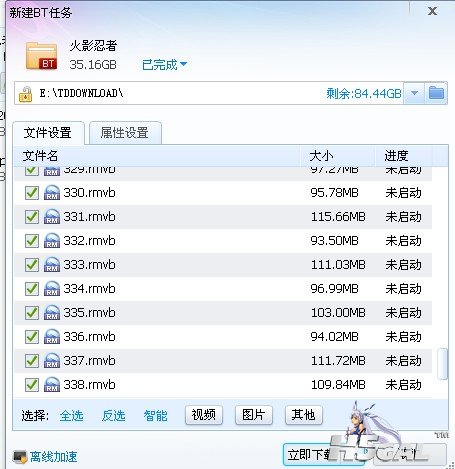Viewport: 455px width, 469px height.
Task: Open the browse folder icon next to 剩余 space
Action: tap(436, 93)
